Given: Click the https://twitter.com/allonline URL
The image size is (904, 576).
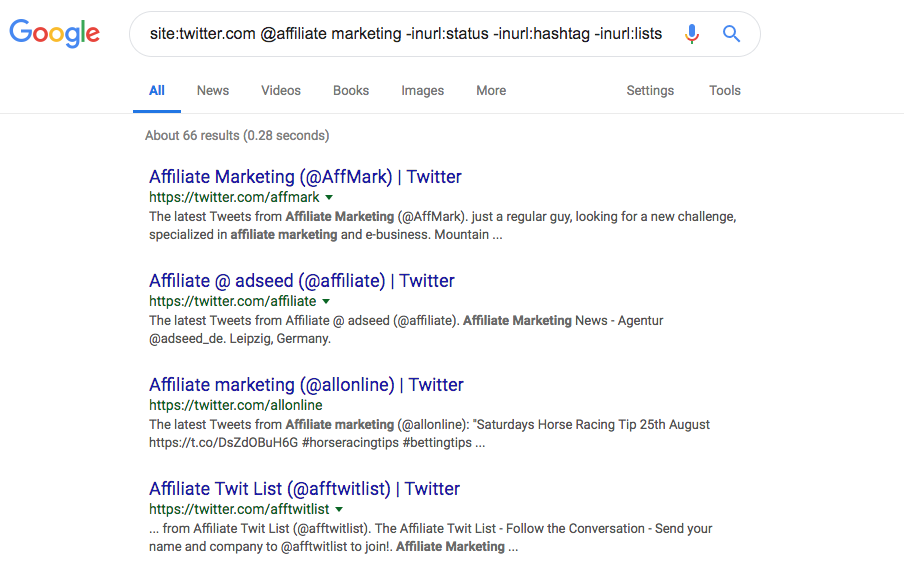Looking at the screenshot, I should click(236, 406).
